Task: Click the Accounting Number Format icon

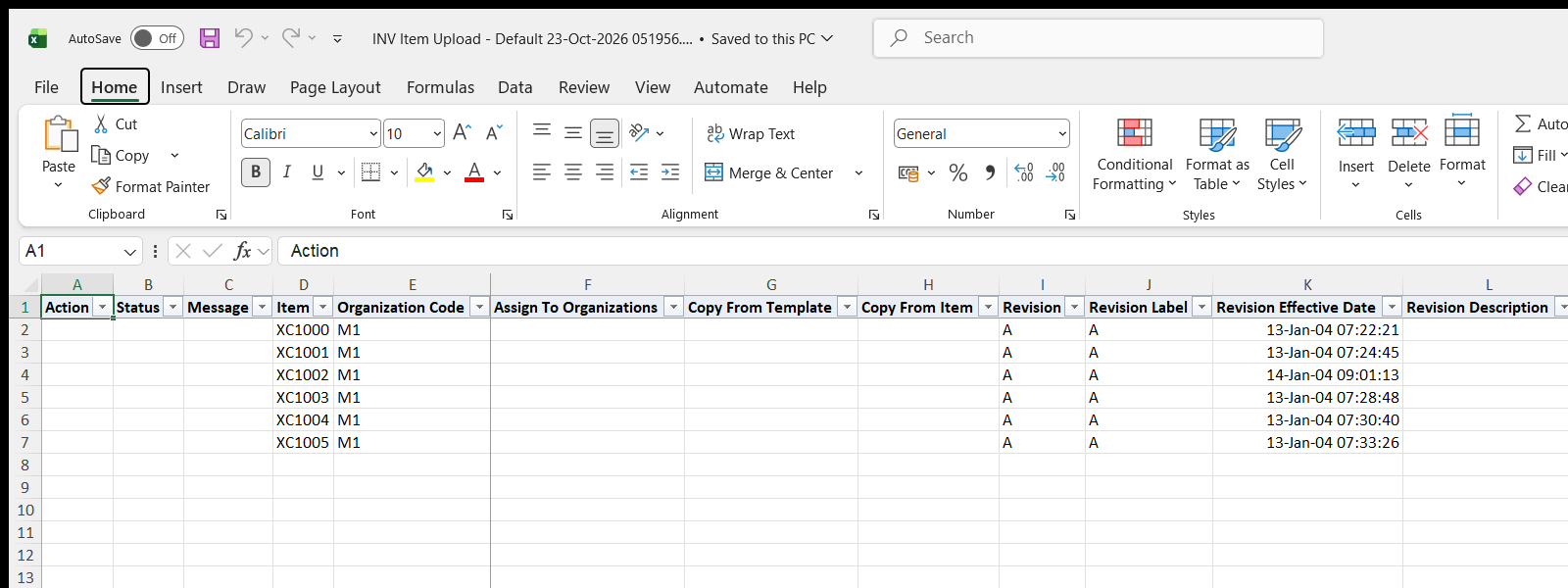Action: [908, 173]
